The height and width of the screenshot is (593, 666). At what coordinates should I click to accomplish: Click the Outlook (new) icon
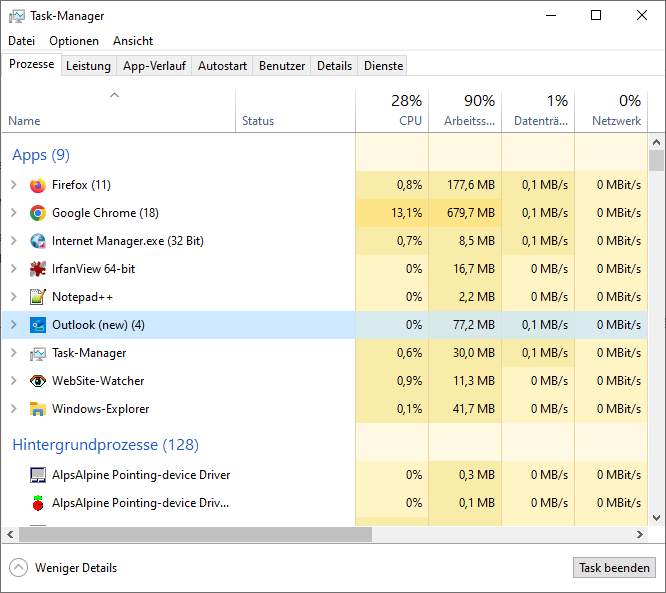click(x=38, y=325)
